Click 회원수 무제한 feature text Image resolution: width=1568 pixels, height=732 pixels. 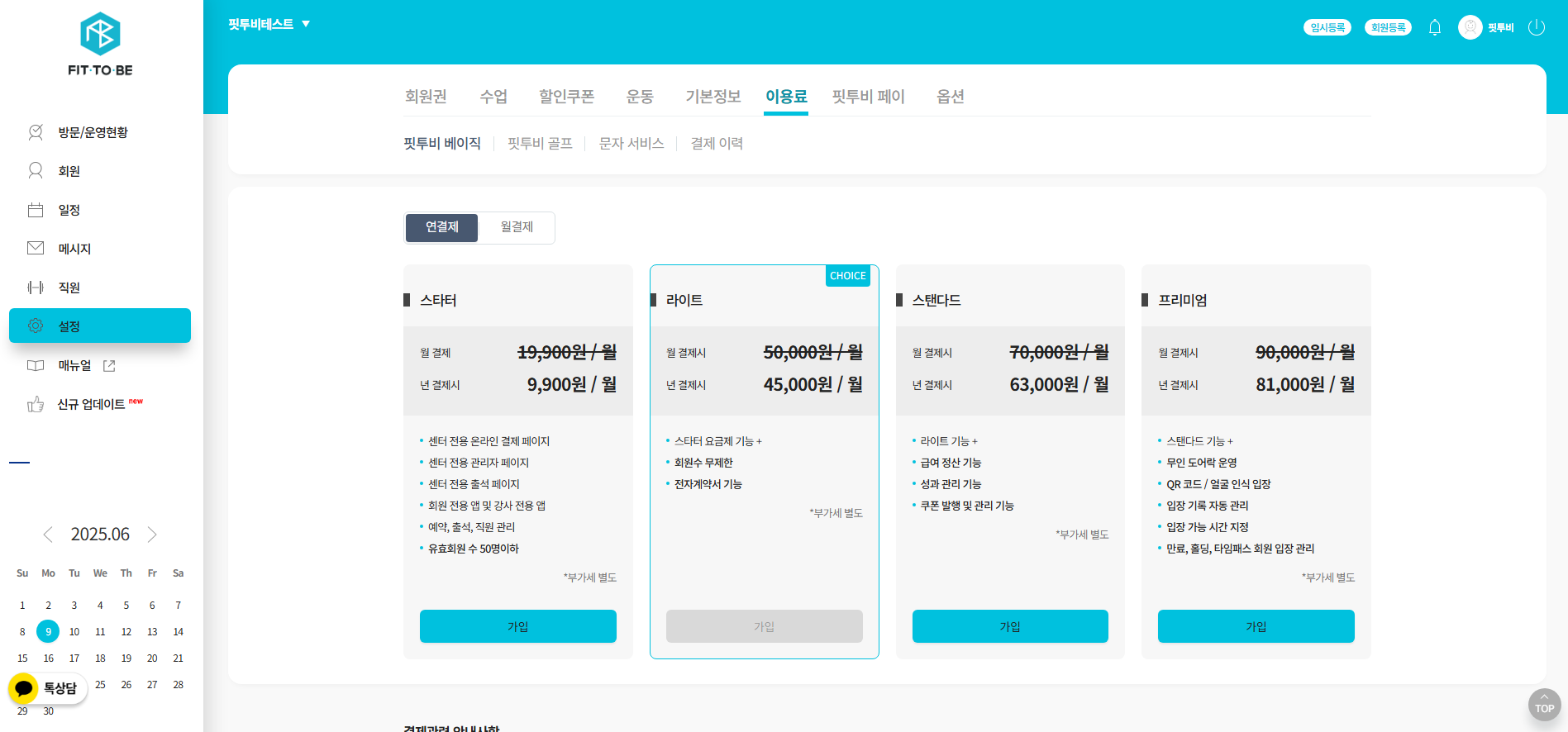[x=703, y=463]
